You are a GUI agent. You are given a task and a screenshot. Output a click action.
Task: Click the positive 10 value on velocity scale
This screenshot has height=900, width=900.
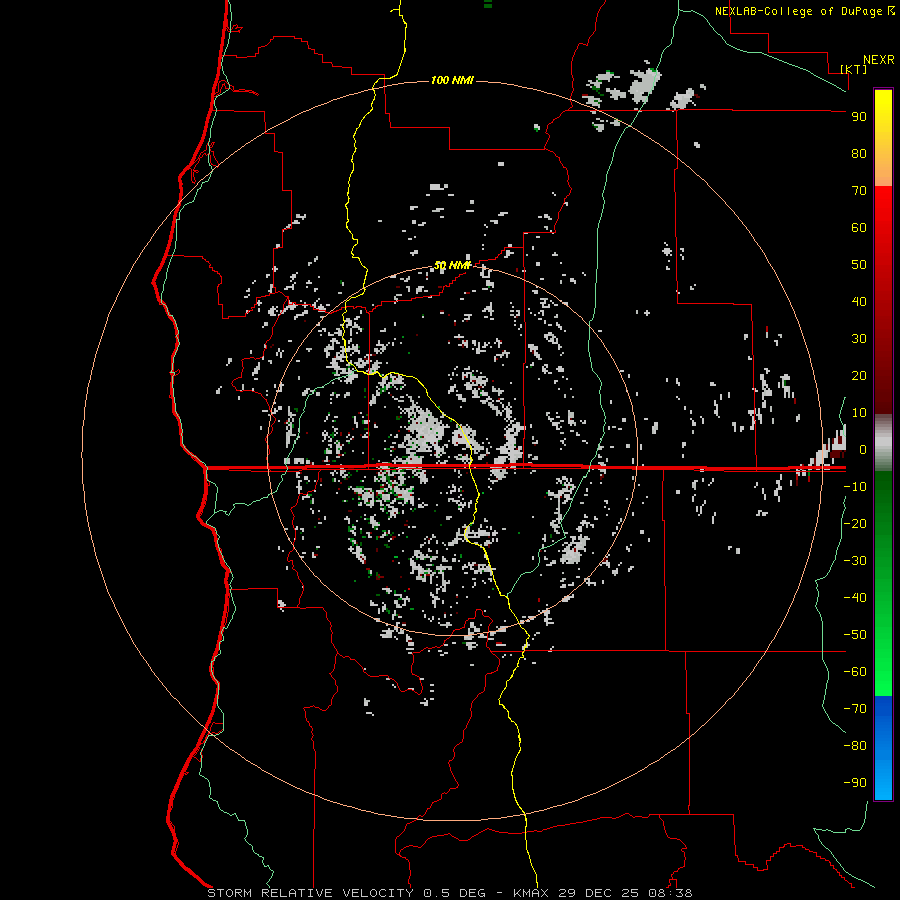click(x=859, y=413)
